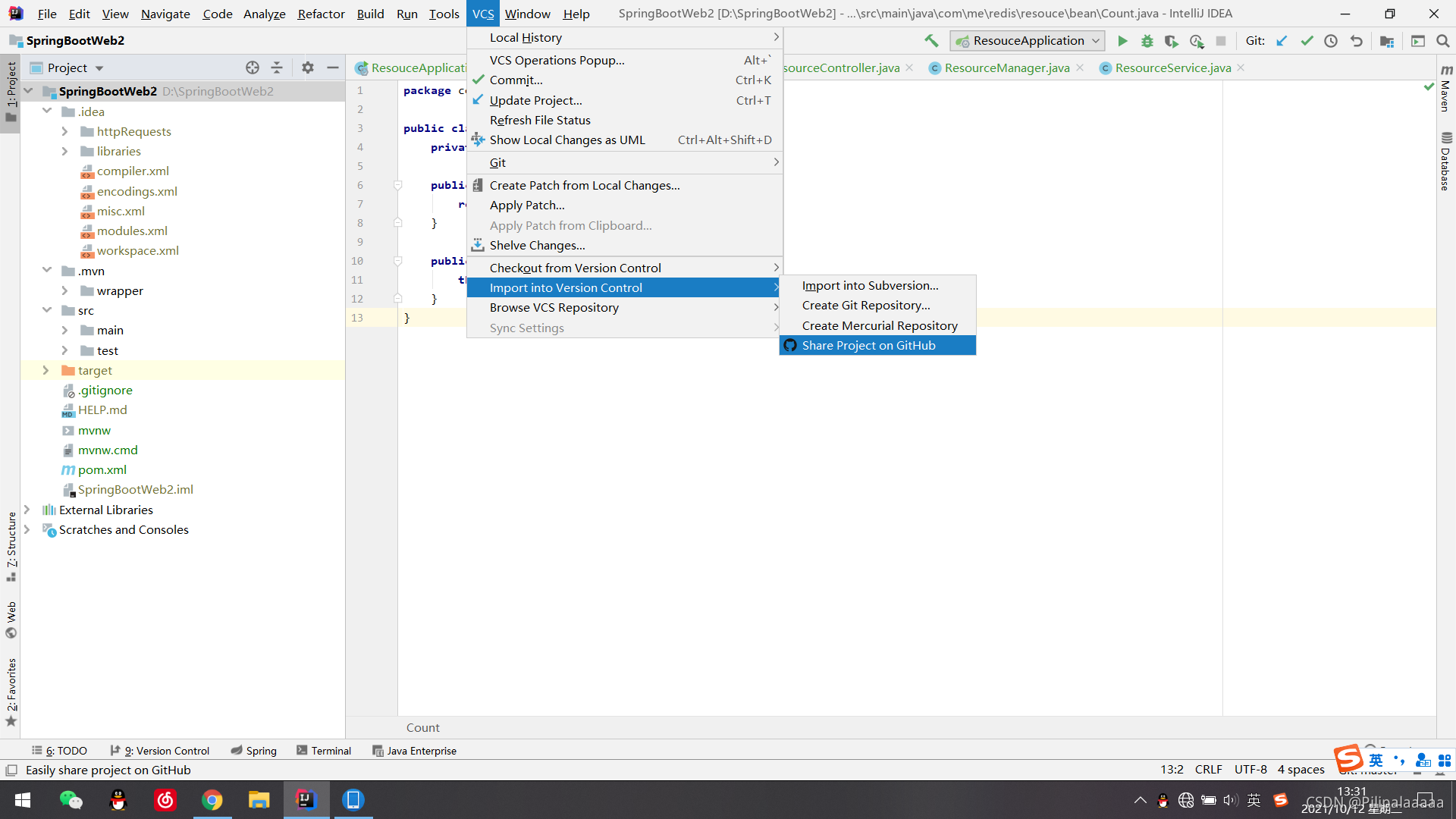Expand the target folder in the tree
Image resolution: width=1456 pixels, height=819 pixels.
point(45,370)
